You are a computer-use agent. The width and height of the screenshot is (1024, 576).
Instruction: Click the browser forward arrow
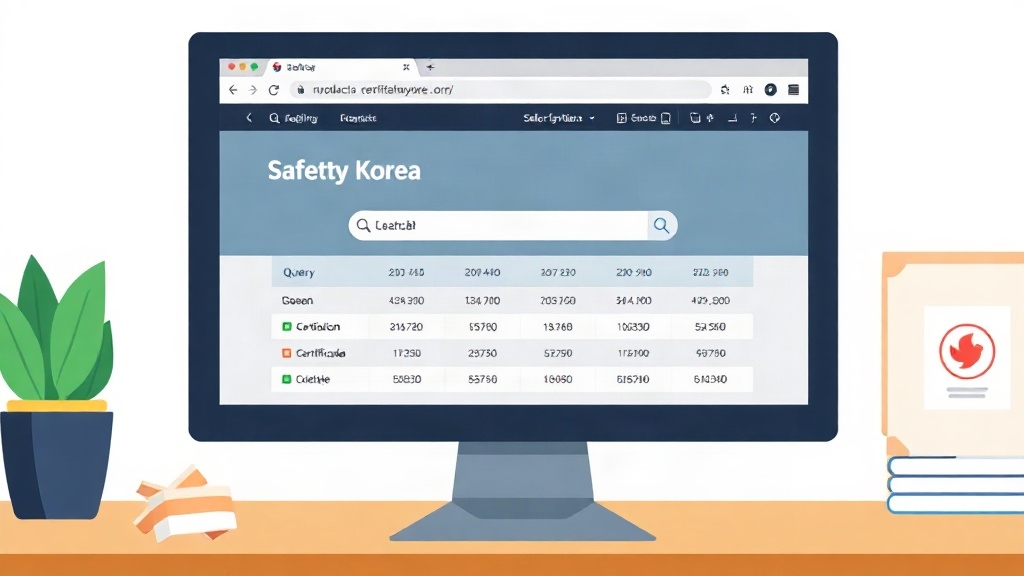pos(253,90)
